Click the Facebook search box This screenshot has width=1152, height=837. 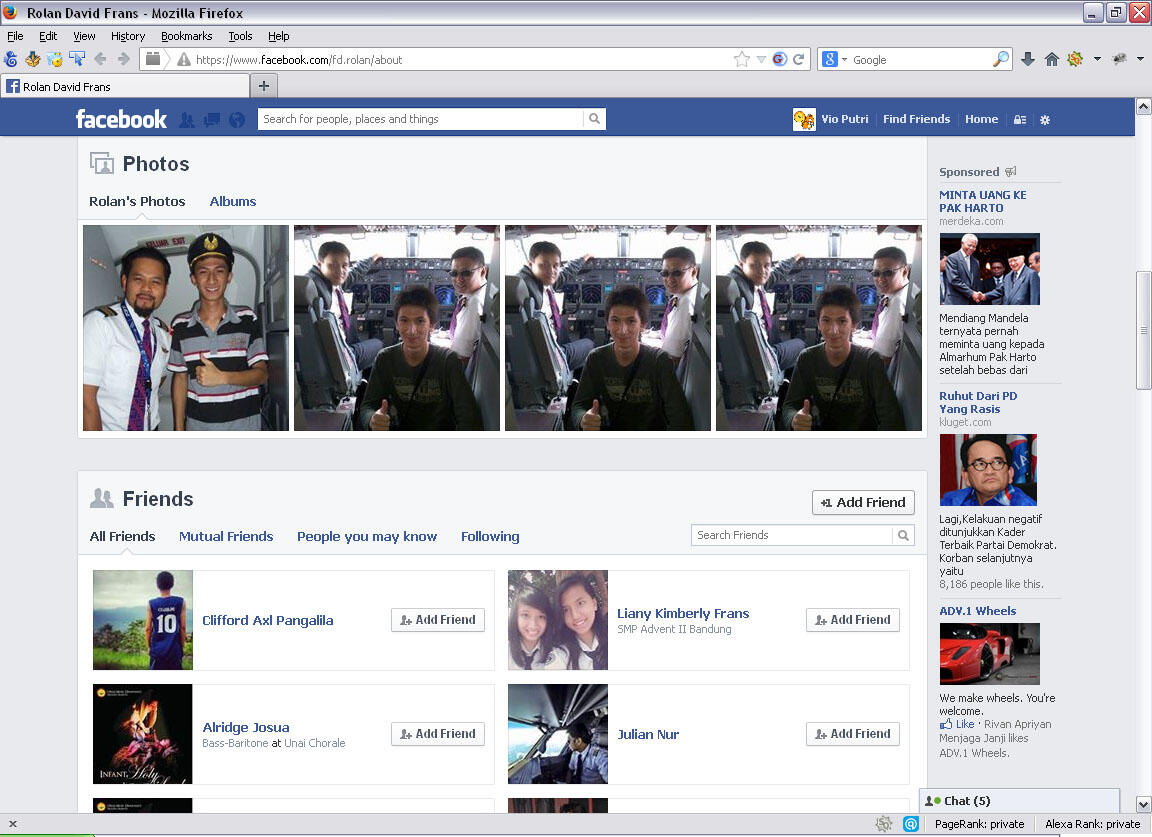[420, 119]
